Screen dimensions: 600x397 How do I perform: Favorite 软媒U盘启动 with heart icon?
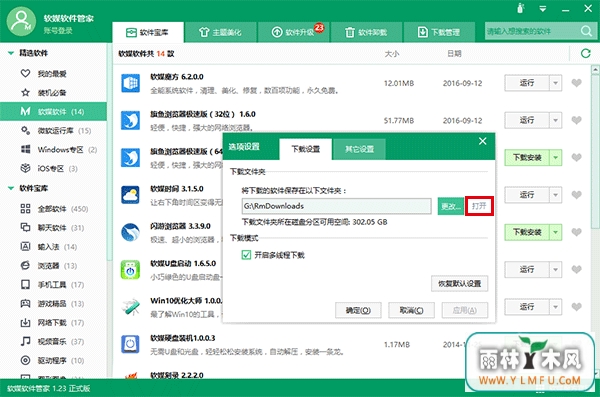point(576,270)
